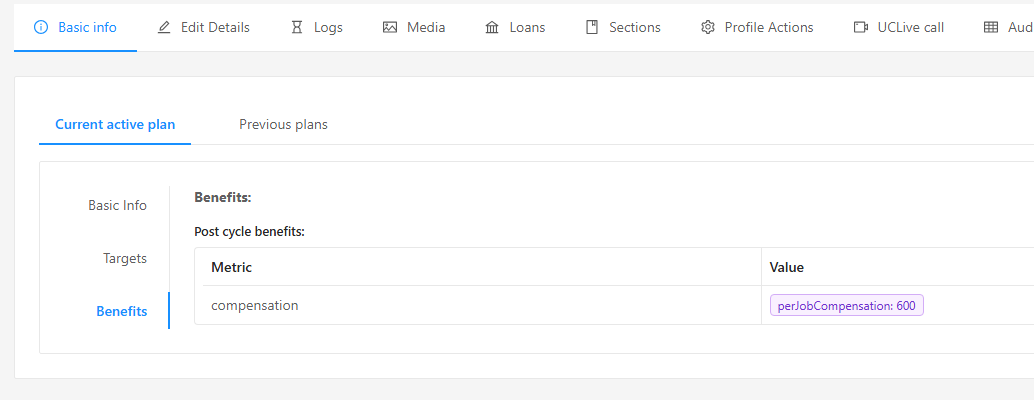
Task: Go to the Loans tab
Action: point(527,27)
